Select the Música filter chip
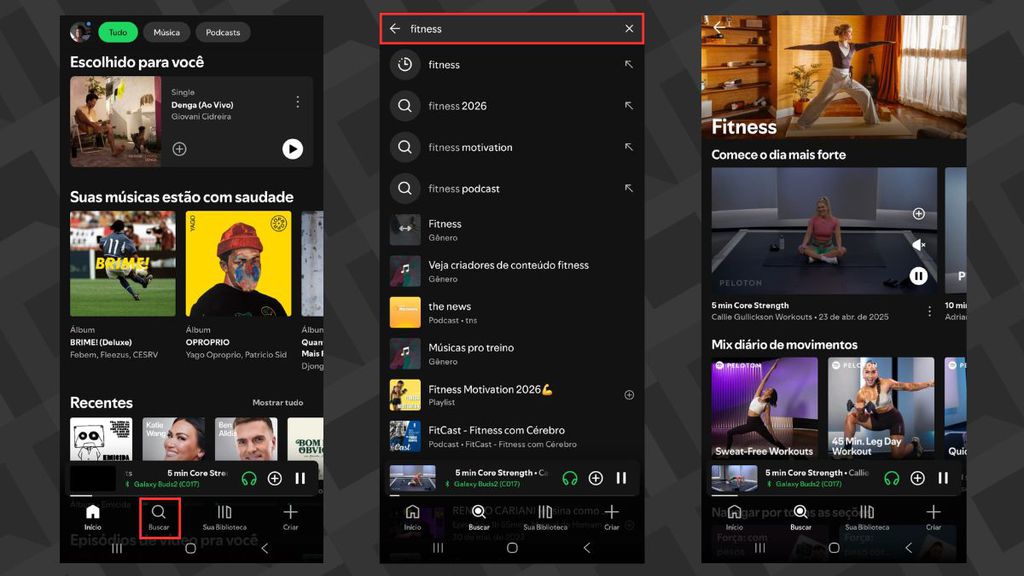 [x=167, y=32]
